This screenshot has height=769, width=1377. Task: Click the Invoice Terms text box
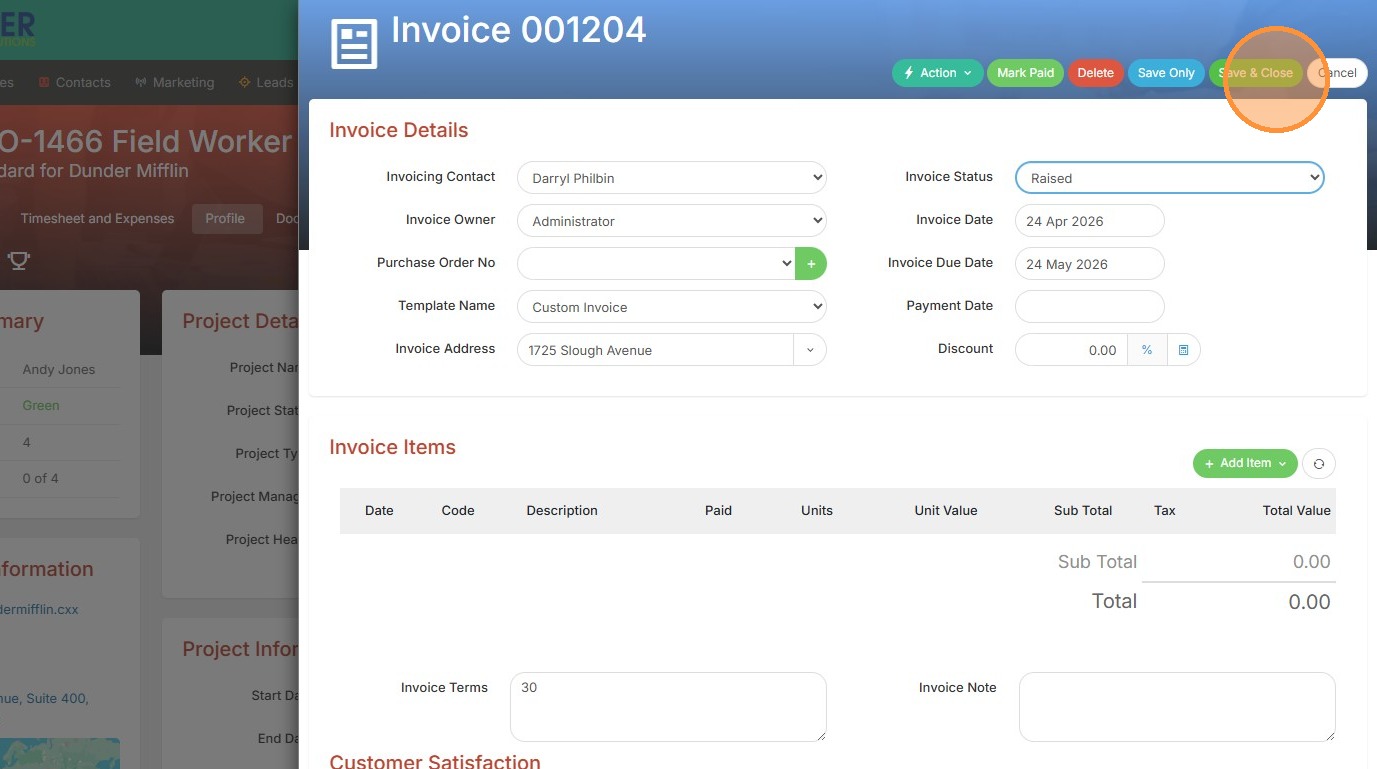668,707
